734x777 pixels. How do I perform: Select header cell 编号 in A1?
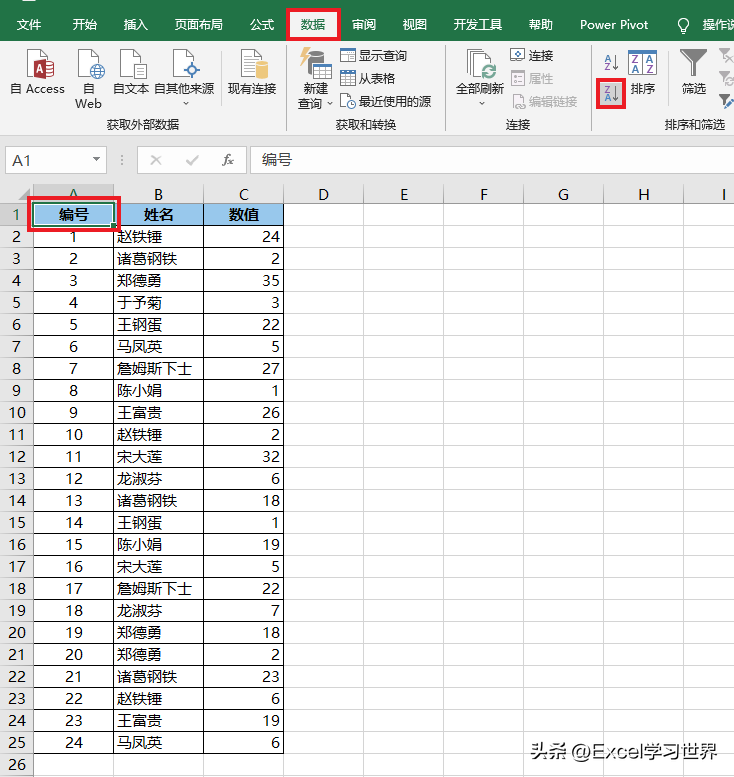click(x=73, y=215)
